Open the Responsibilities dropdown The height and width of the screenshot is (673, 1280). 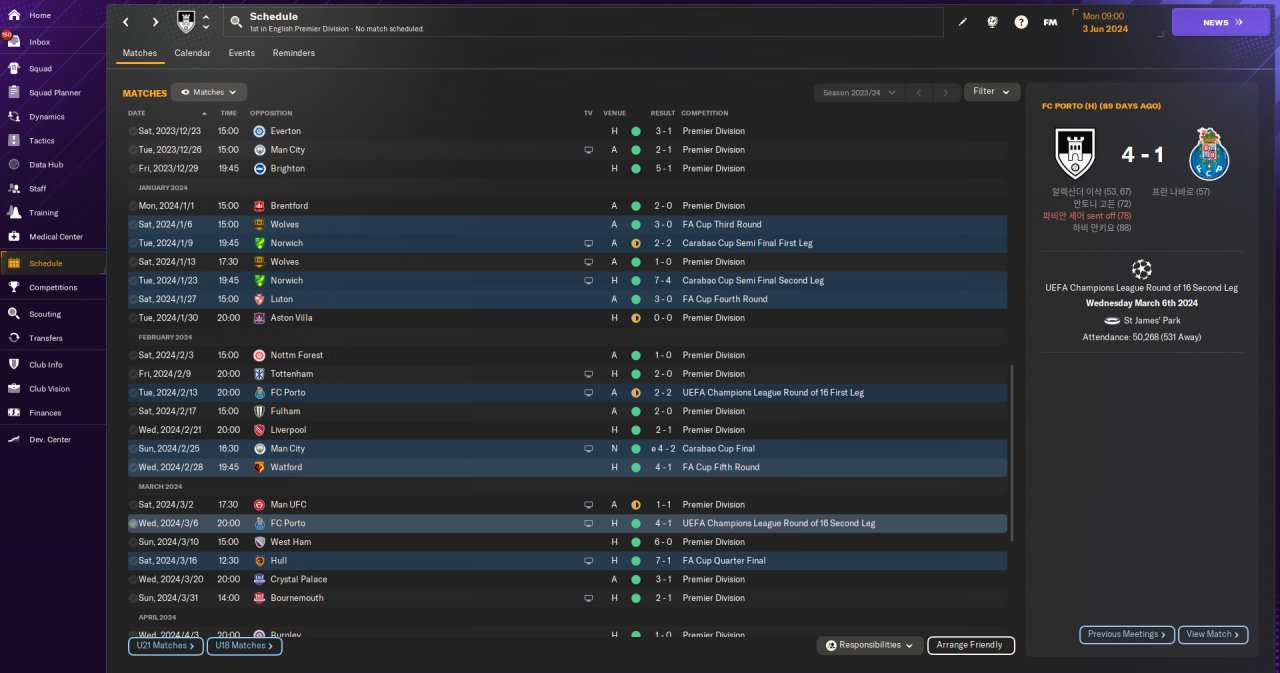[870, 646]
